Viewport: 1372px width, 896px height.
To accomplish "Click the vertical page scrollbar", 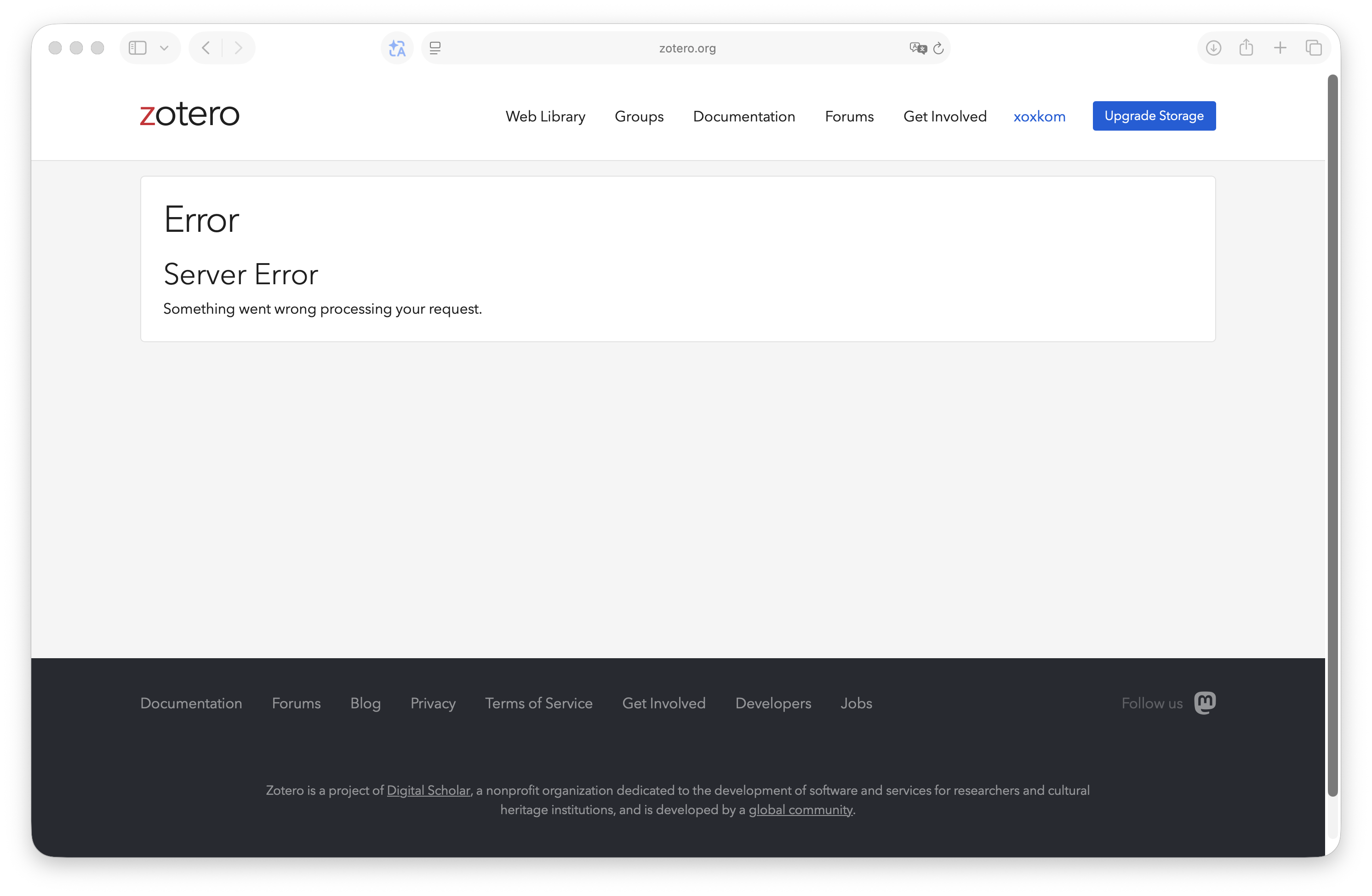I will (1332, 435).
